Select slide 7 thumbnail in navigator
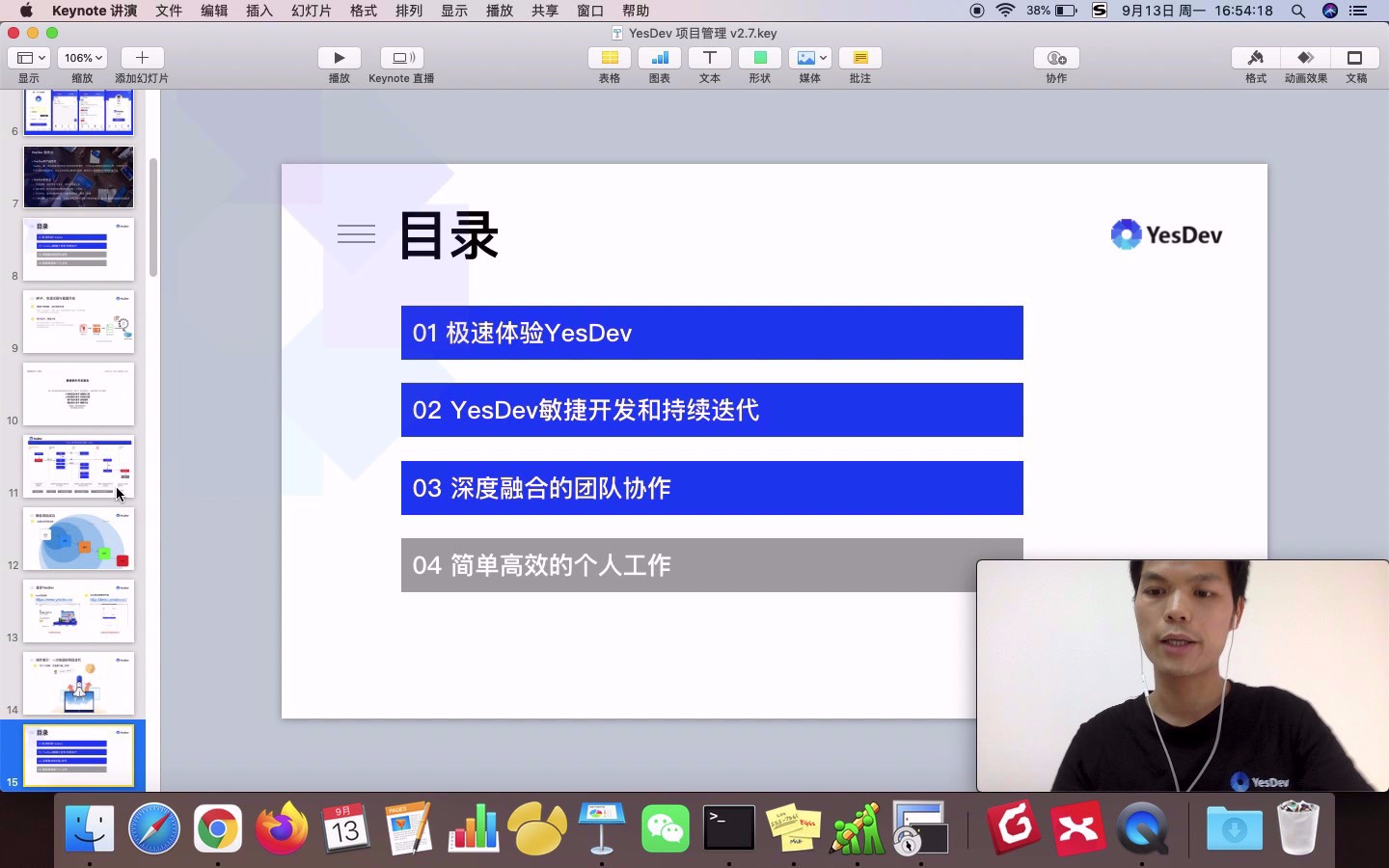Image resolution: width=1389 pixels, height=868 pixels. click(x=79, y=176)
